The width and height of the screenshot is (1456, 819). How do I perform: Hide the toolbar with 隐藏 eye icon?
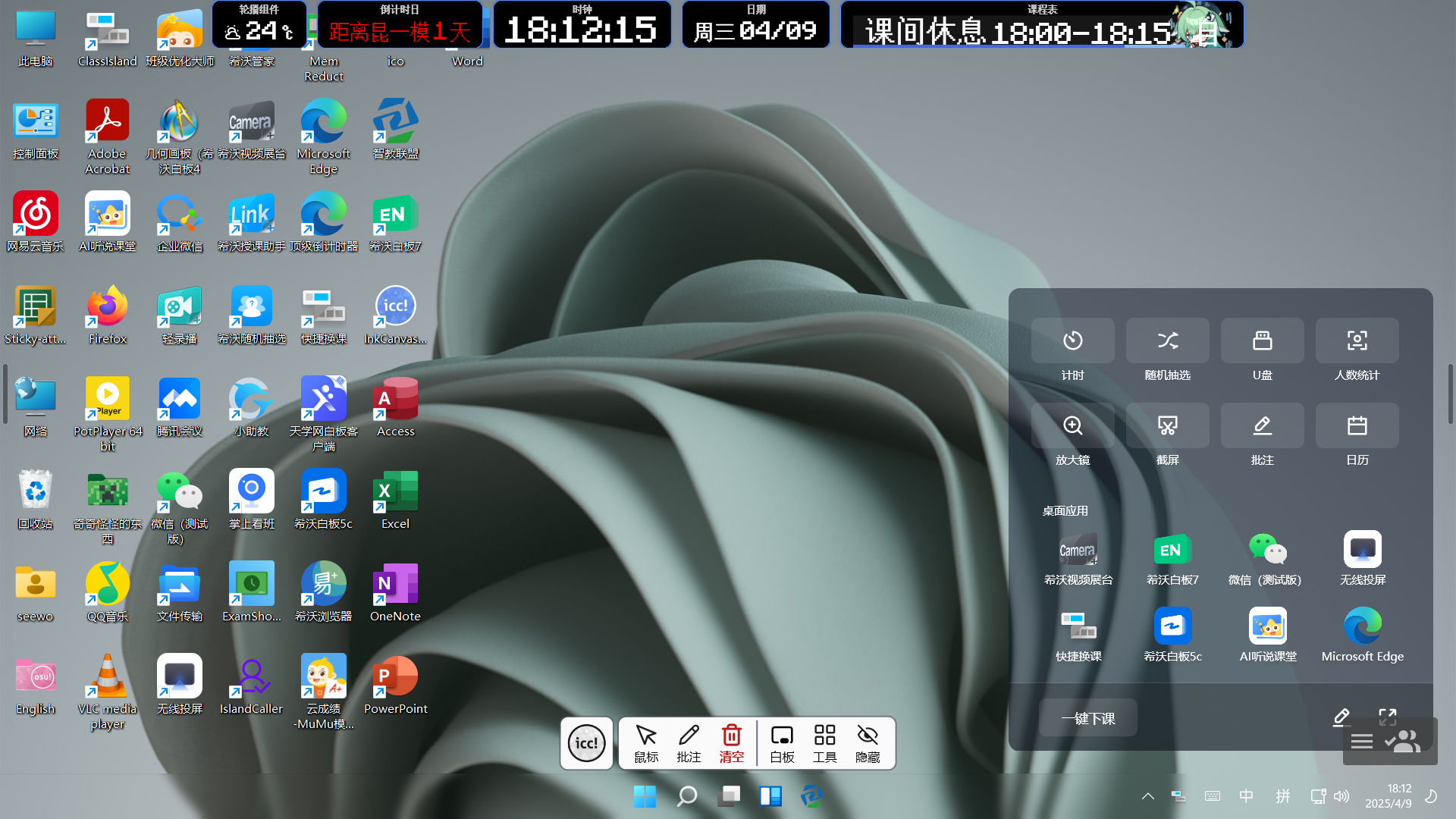pyautogui.click(x=868, y=743)
